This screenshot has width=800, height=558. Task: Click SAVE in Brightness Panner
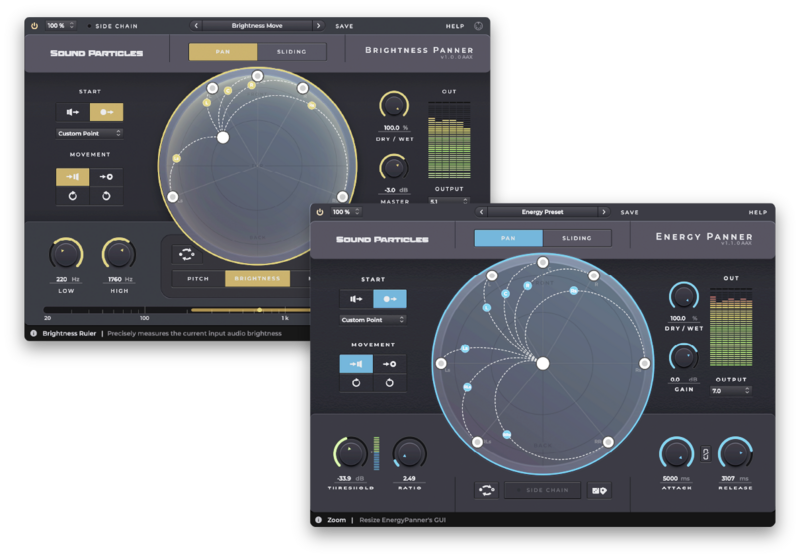344,26
